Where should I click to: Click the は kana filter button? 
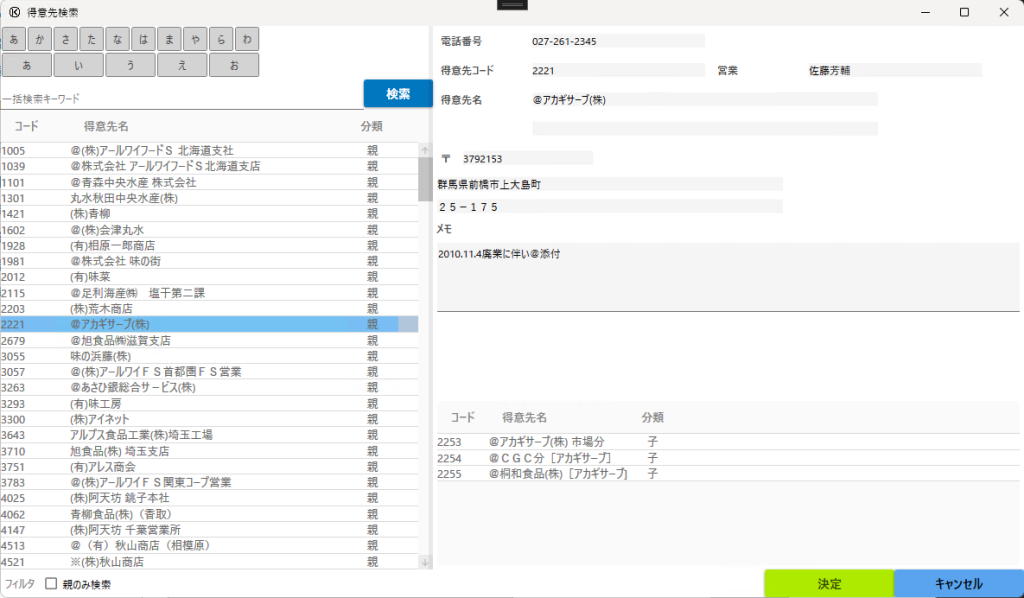(143, 39)
